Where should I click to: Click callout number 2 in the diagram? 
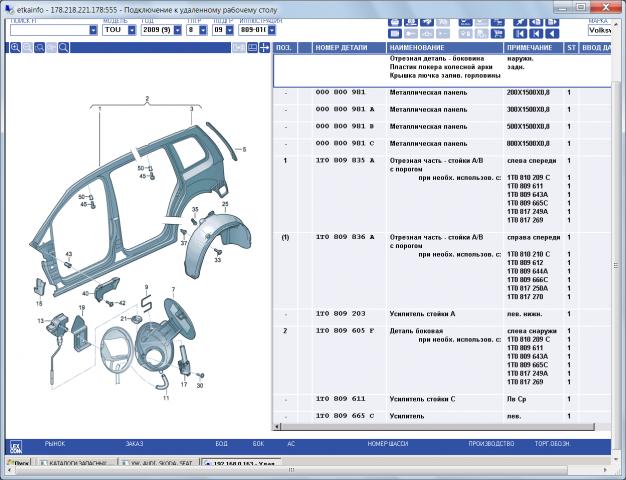pos(147,98)
